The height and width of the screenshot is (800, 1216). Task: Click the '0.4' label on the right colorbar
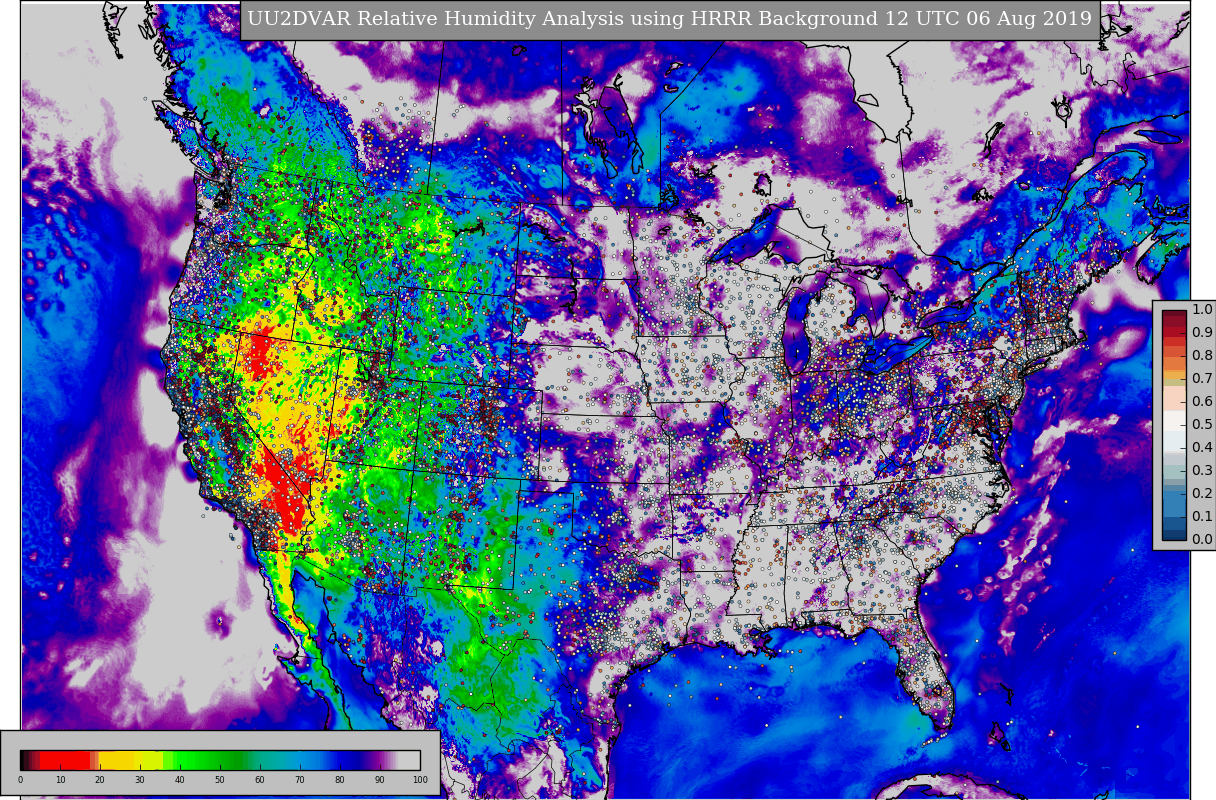(1202, 447)
